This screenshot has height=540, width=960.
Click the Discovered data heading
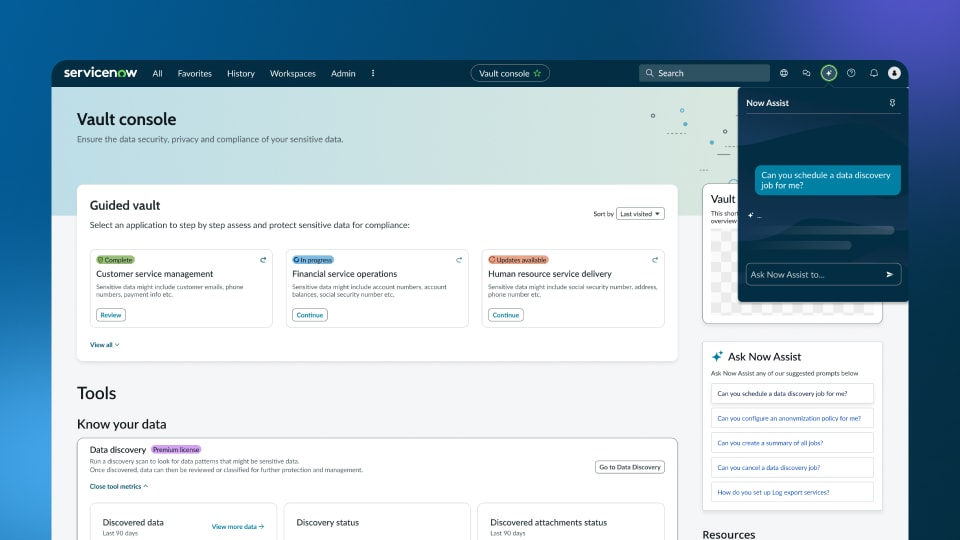coord(133,522)
